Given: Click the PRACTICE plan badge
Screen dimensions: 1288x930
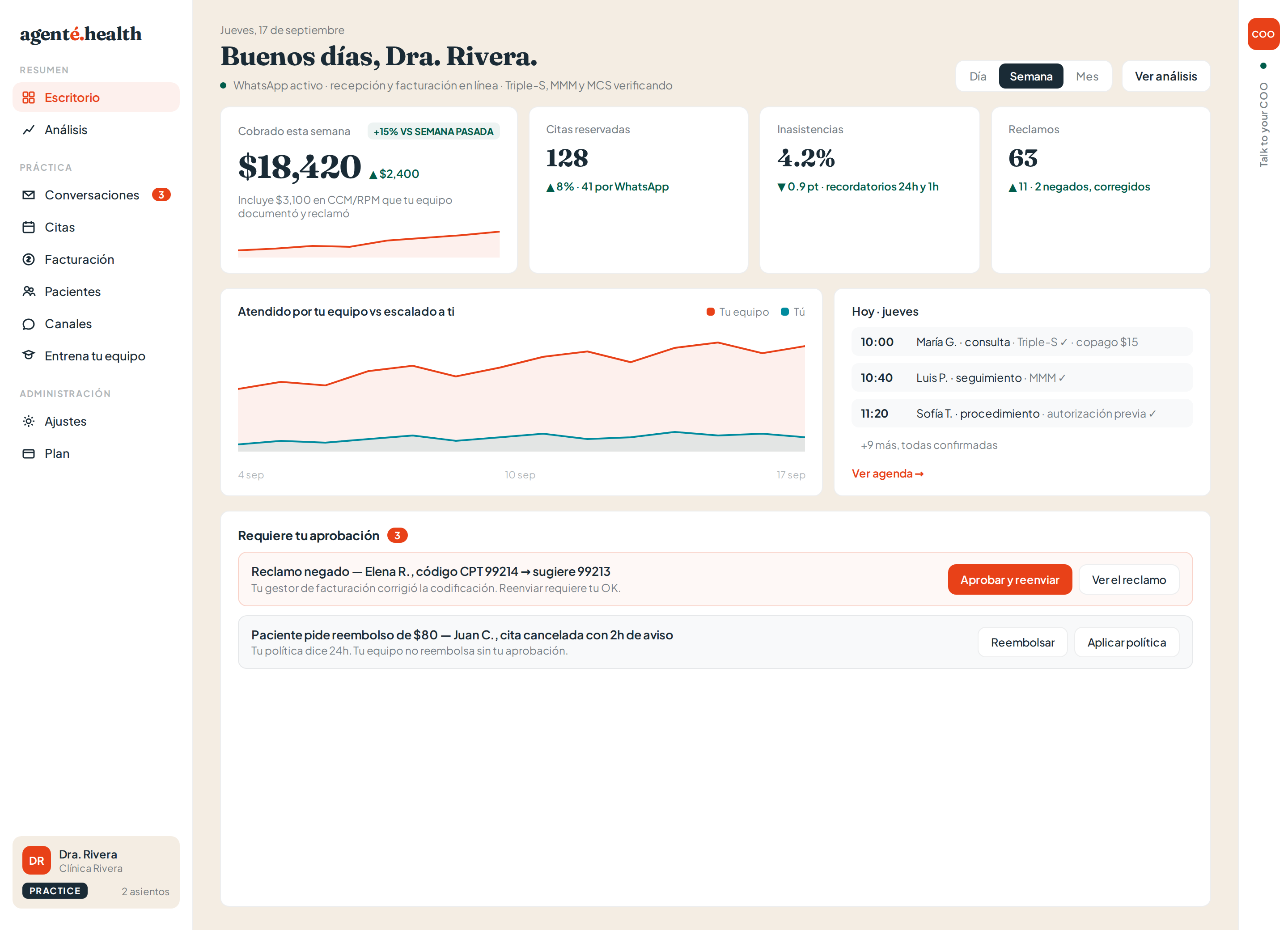Looking at the screenshot, I should 55,891.
